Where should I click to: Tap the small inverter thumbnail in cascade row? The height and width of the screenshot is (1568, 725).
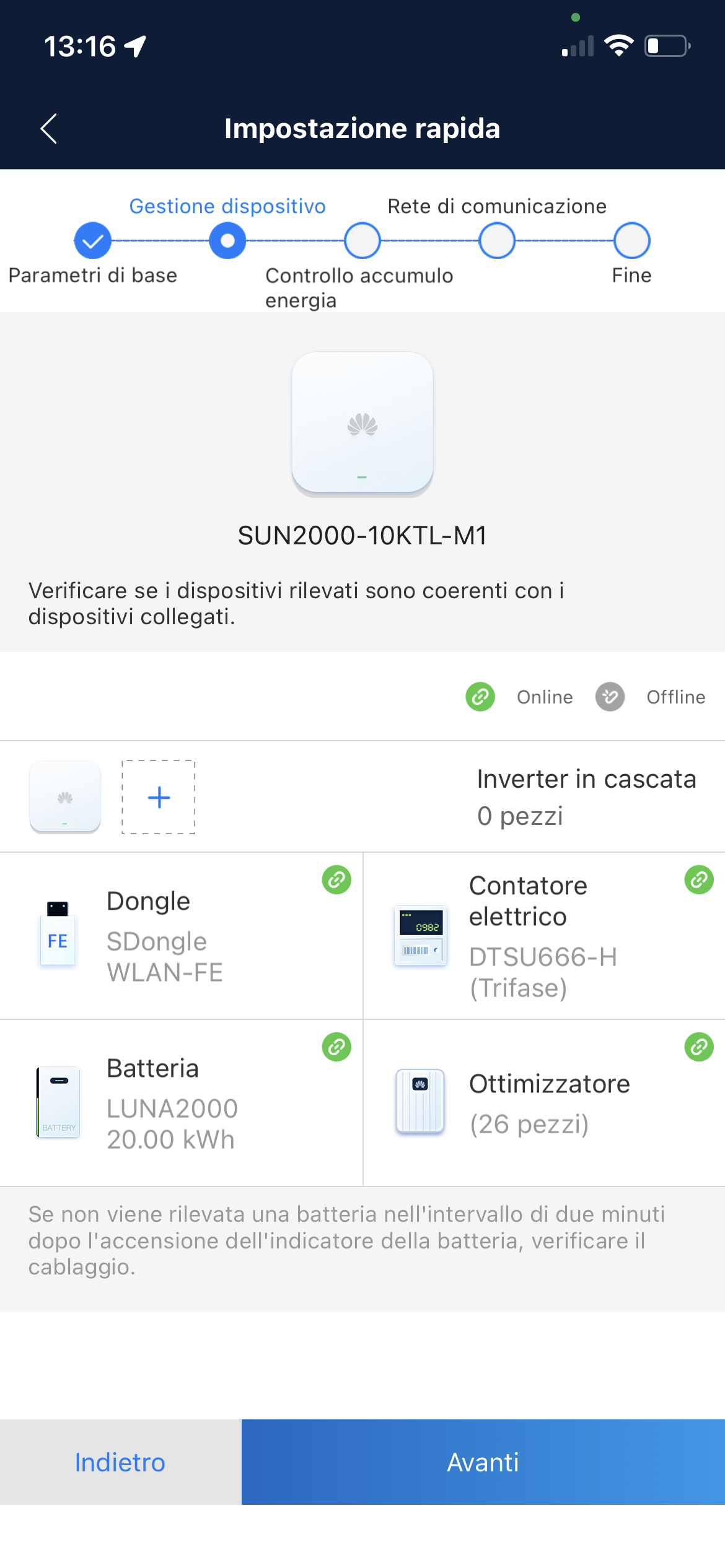tap(65, 797)
